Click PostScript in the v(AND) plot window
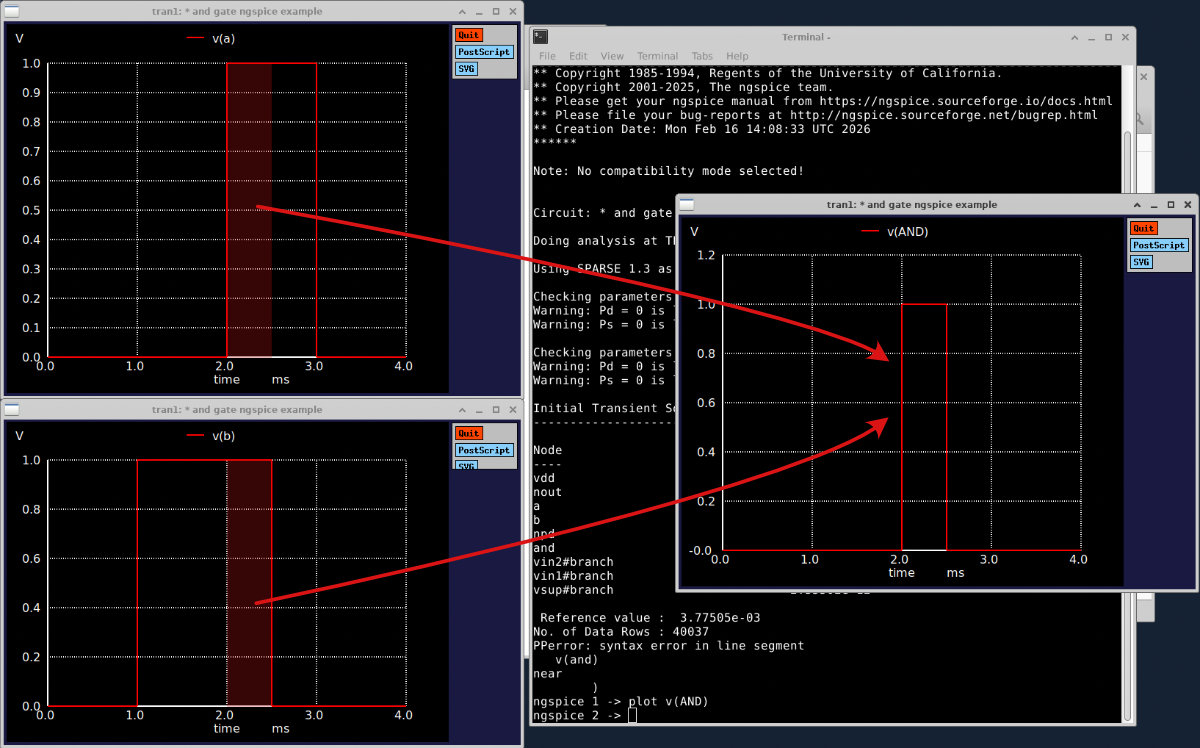Viewport: 1200px width, 748px height. [x=1159, y=245]
